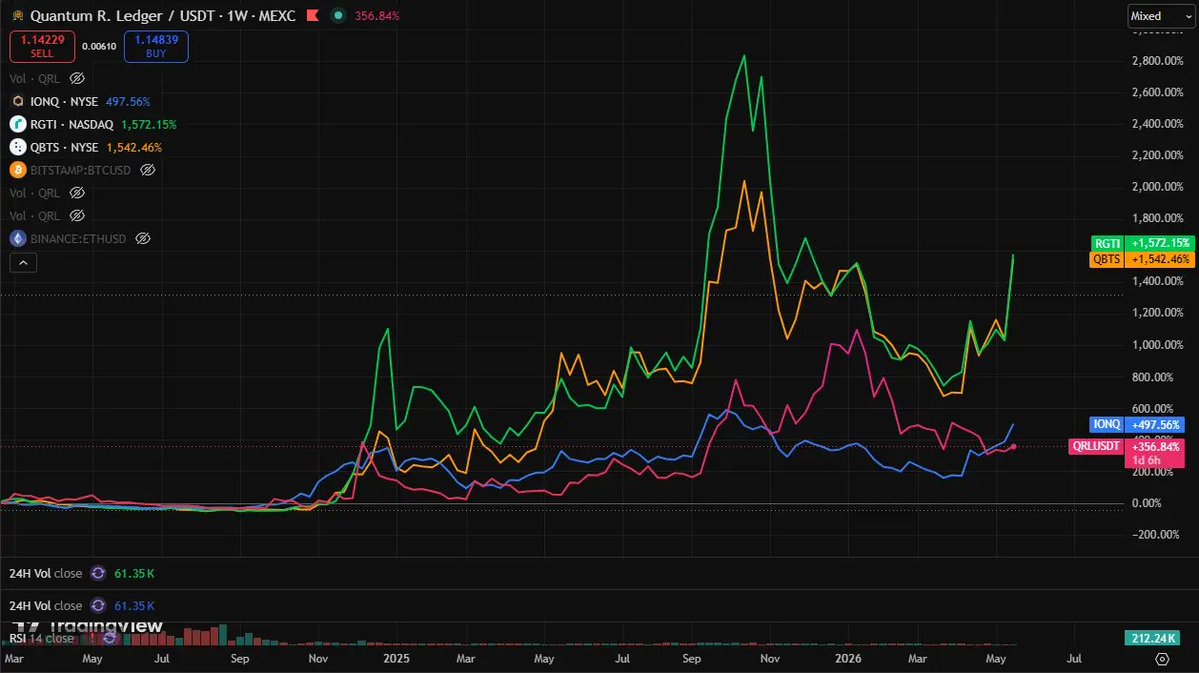Select the IONQ · NYSE legend label
1199x673 pixels.
pos(64,101)
